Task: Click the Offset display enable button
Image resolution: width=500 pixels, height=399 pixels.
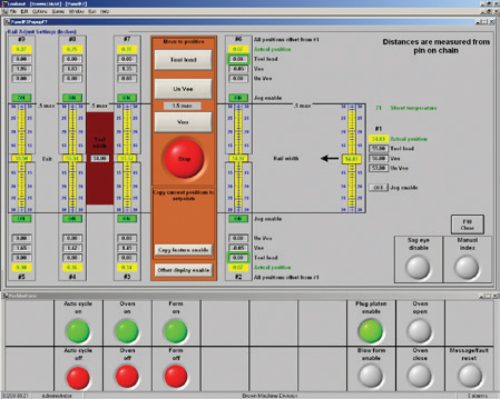Action: point(183,270)
